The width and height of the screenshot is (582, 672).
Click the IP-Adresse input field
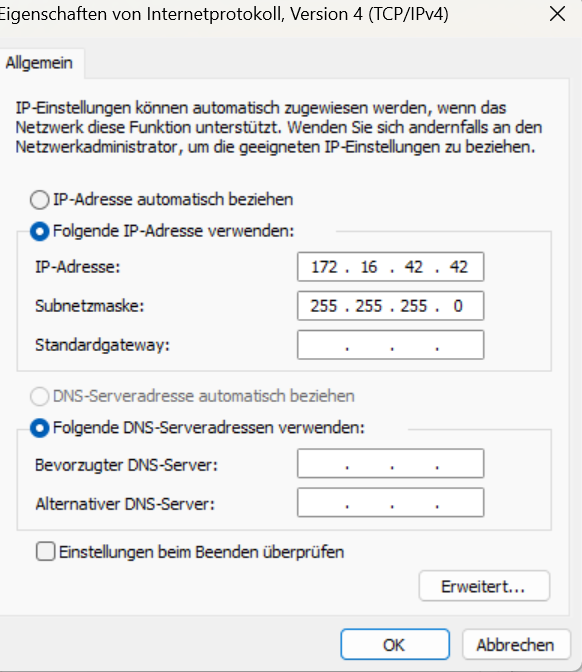[x=390, y=267]
